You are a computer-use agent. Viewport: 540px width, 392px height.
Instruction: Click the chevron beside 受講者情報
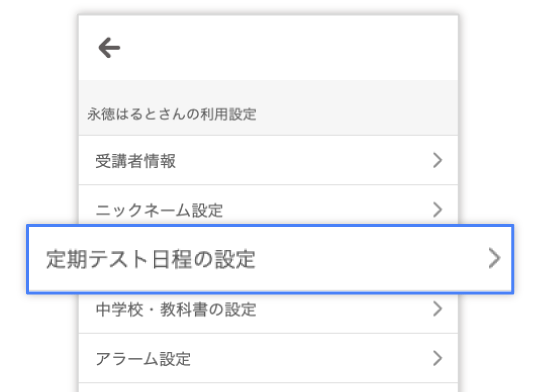click(x=437, y=160)
